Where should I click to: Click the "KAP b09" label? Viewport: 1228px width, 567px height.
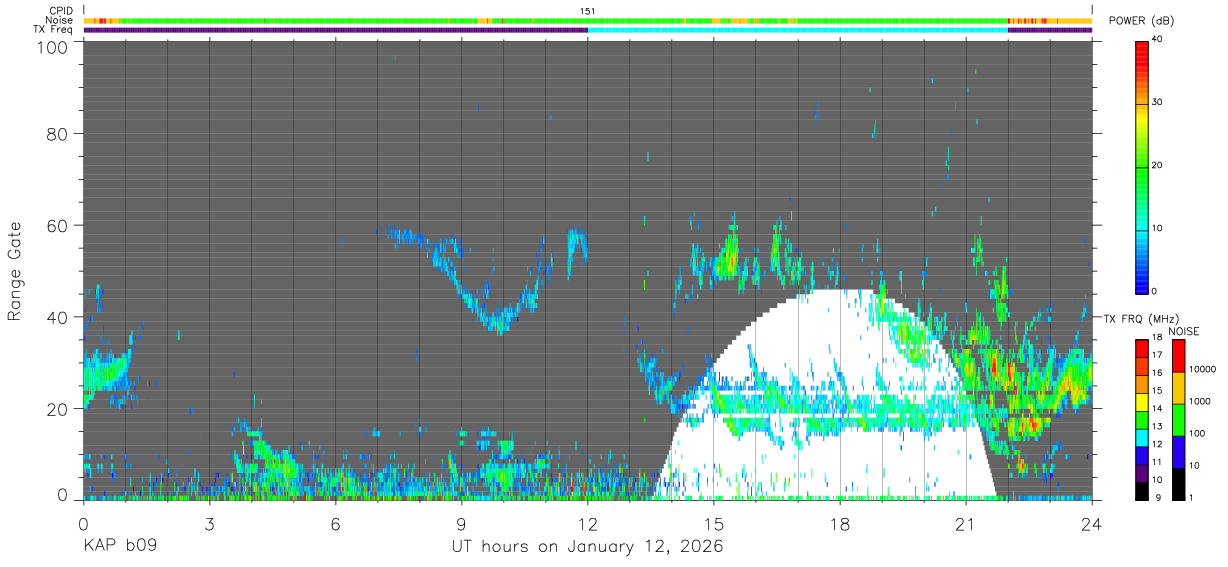[x=119, y=548]
